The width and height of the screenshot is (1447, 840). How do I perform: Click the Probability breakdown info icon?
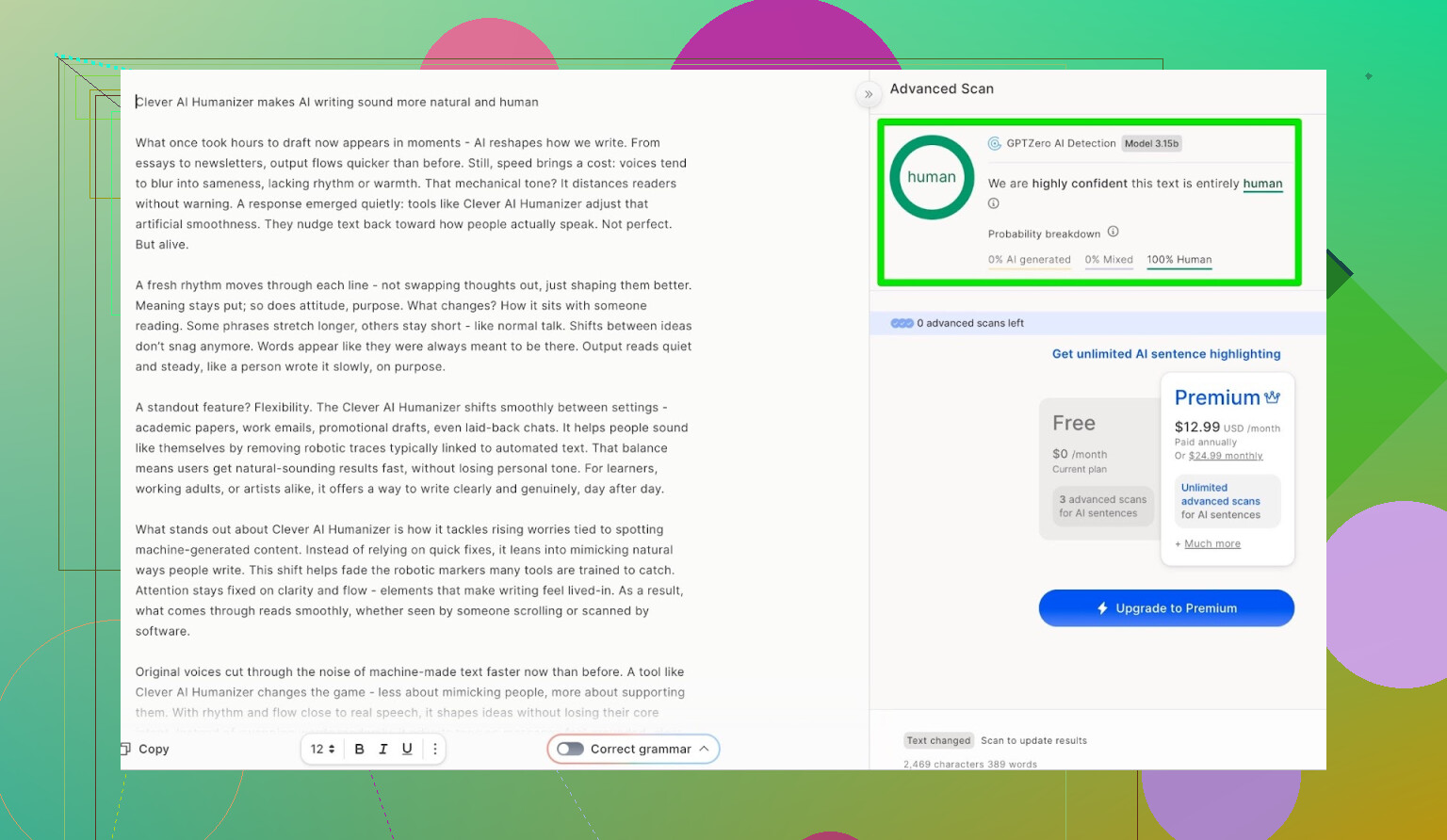pyautogui.click(x=1113, y=232)
